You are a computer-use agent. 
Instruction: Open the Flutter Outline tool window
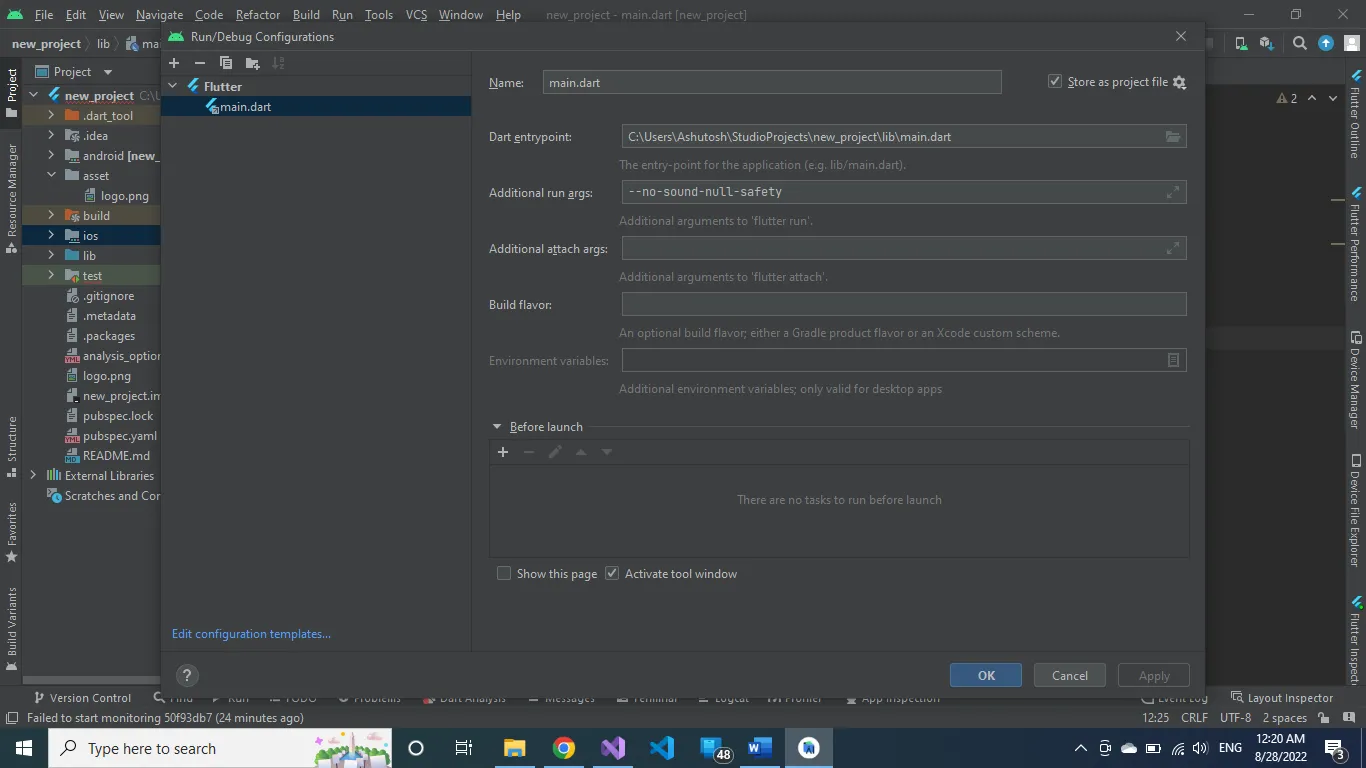pyautogui.click(x=1356, y=114)
